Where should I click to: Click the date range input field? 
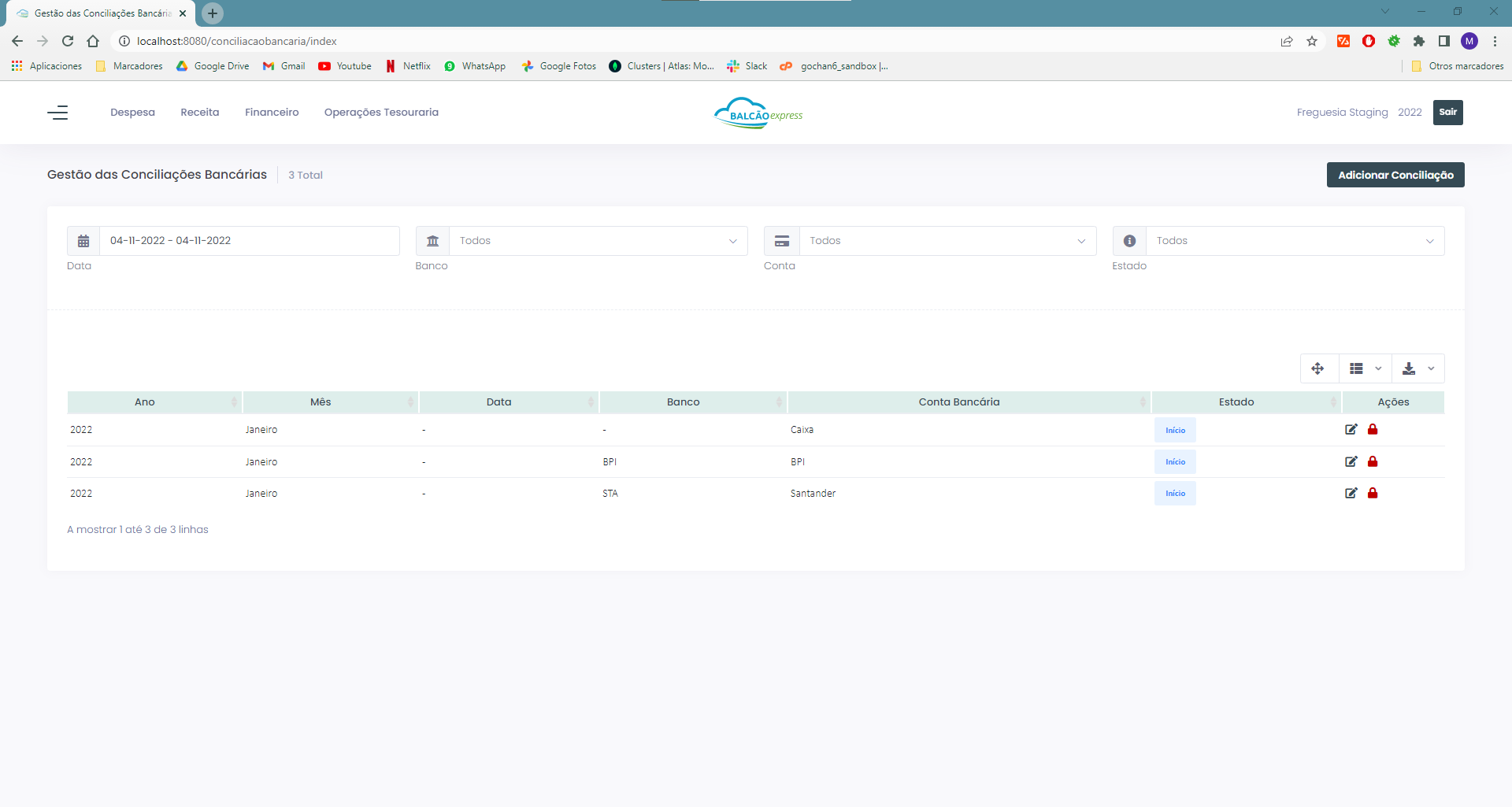tap(250, 241)
